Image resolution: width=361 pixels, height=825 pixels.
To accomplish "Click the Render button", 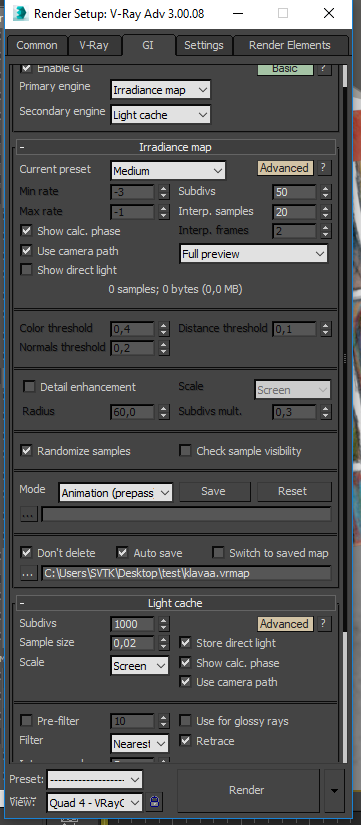I will click(x=247, y=790).
